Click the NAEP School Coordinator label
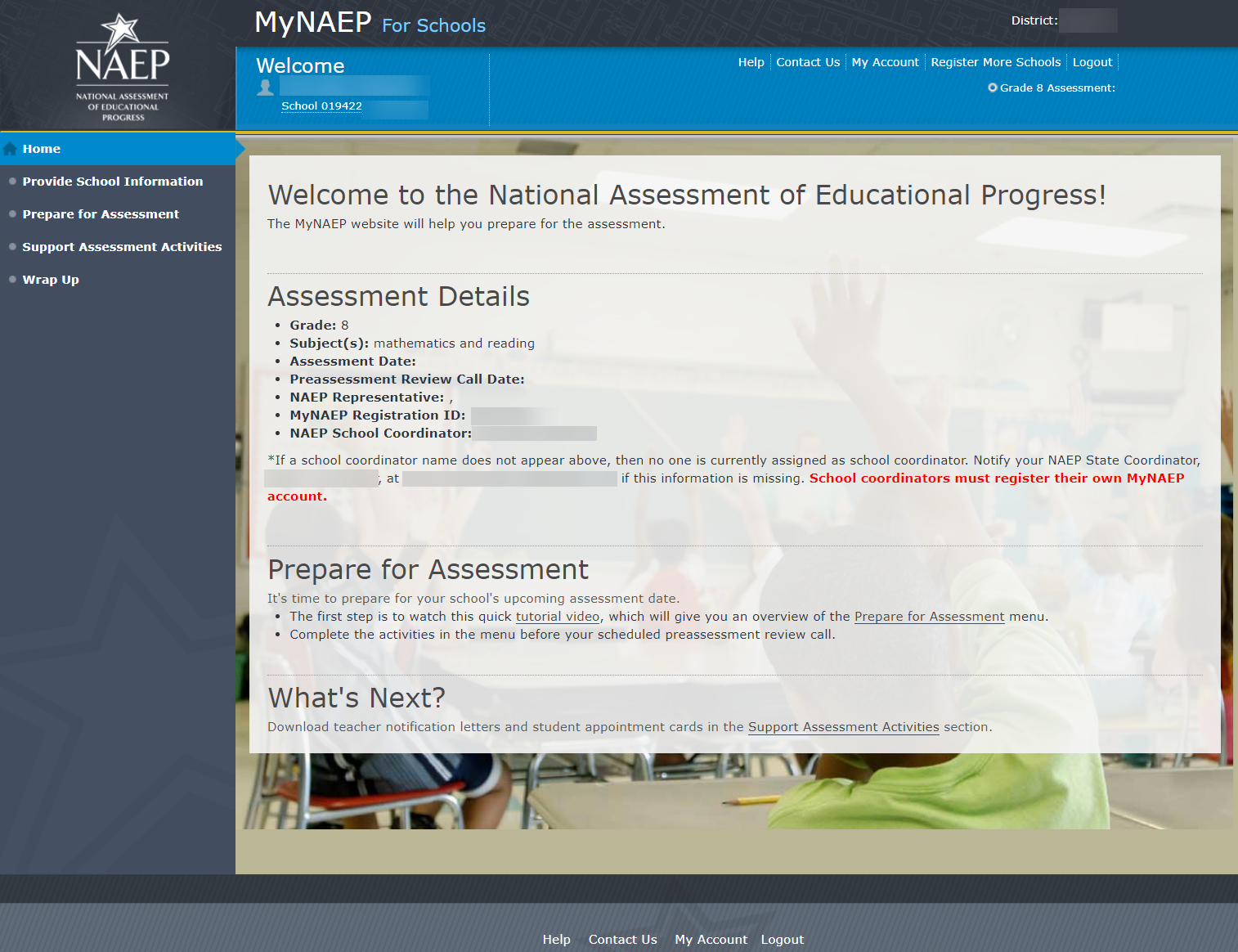 [381, 433]
